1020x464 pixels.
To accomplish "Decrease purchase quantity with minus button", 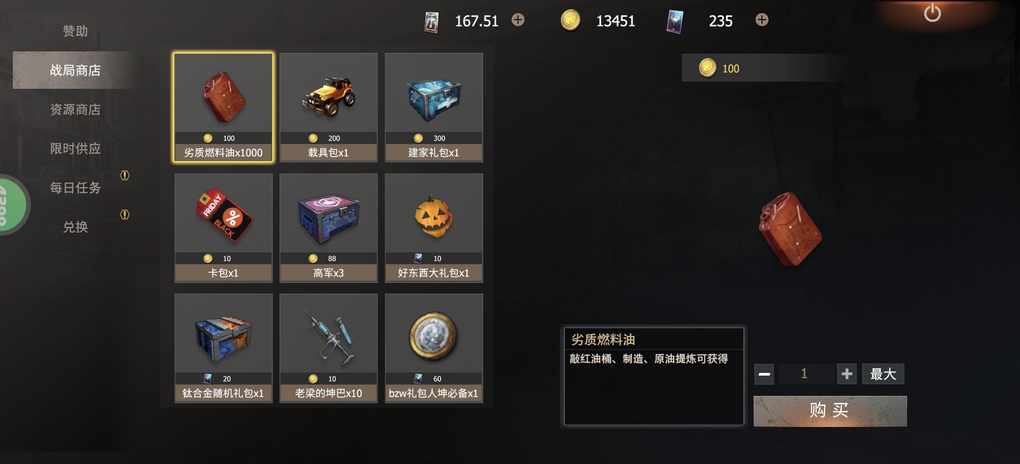I will [764, 374].
